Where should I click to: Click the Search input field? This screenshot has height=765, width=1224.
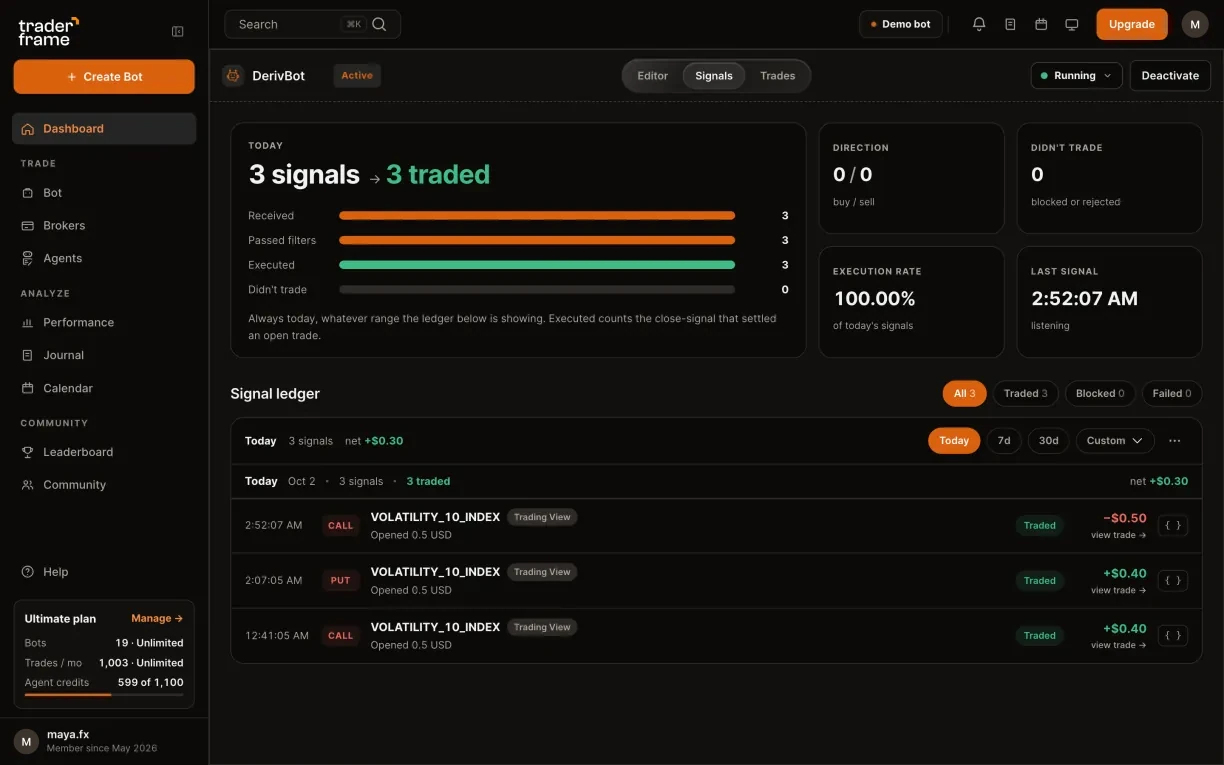click(x=312, y=24)
